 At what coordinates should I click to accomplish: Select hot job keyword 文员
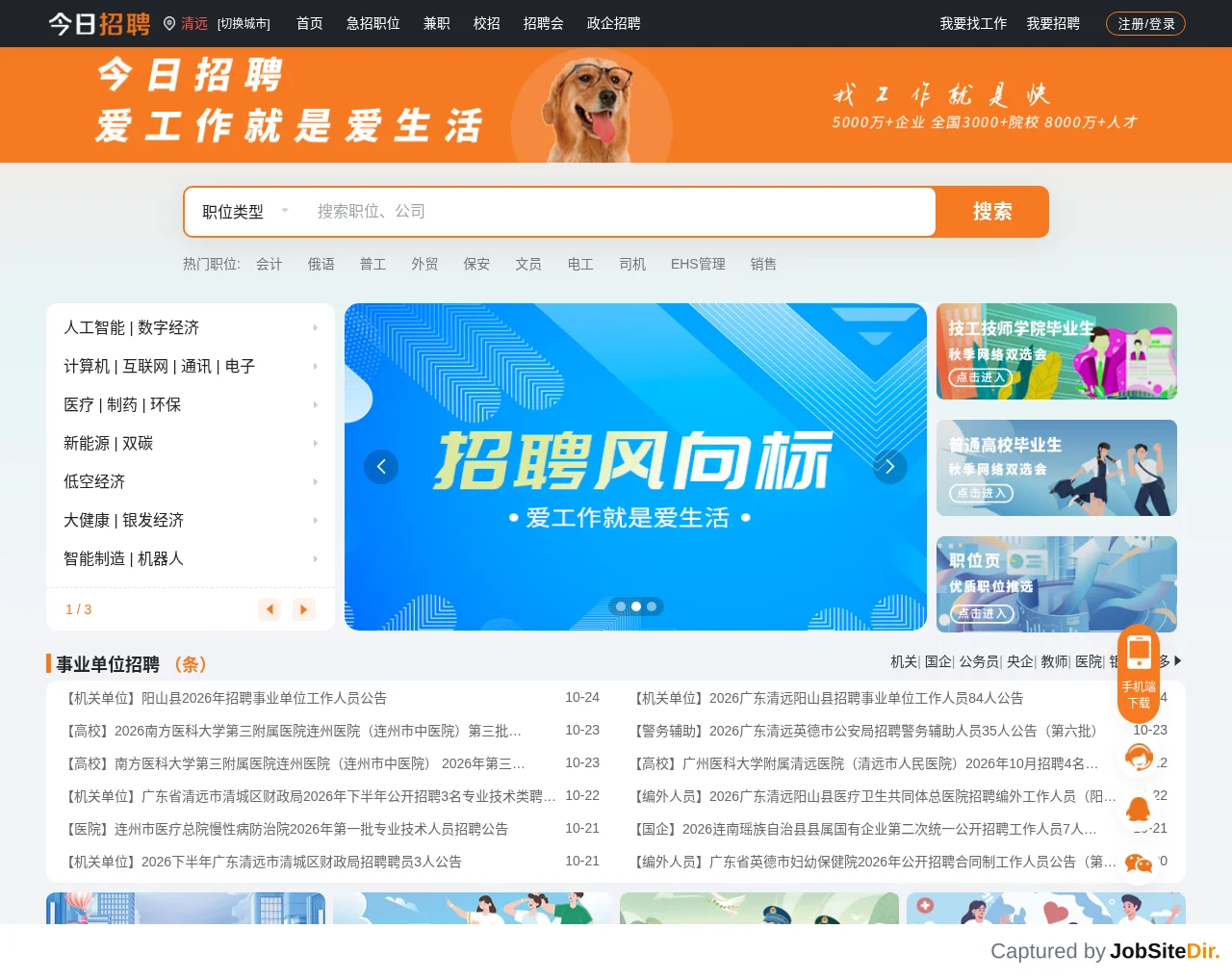click(x=529, y=264)
